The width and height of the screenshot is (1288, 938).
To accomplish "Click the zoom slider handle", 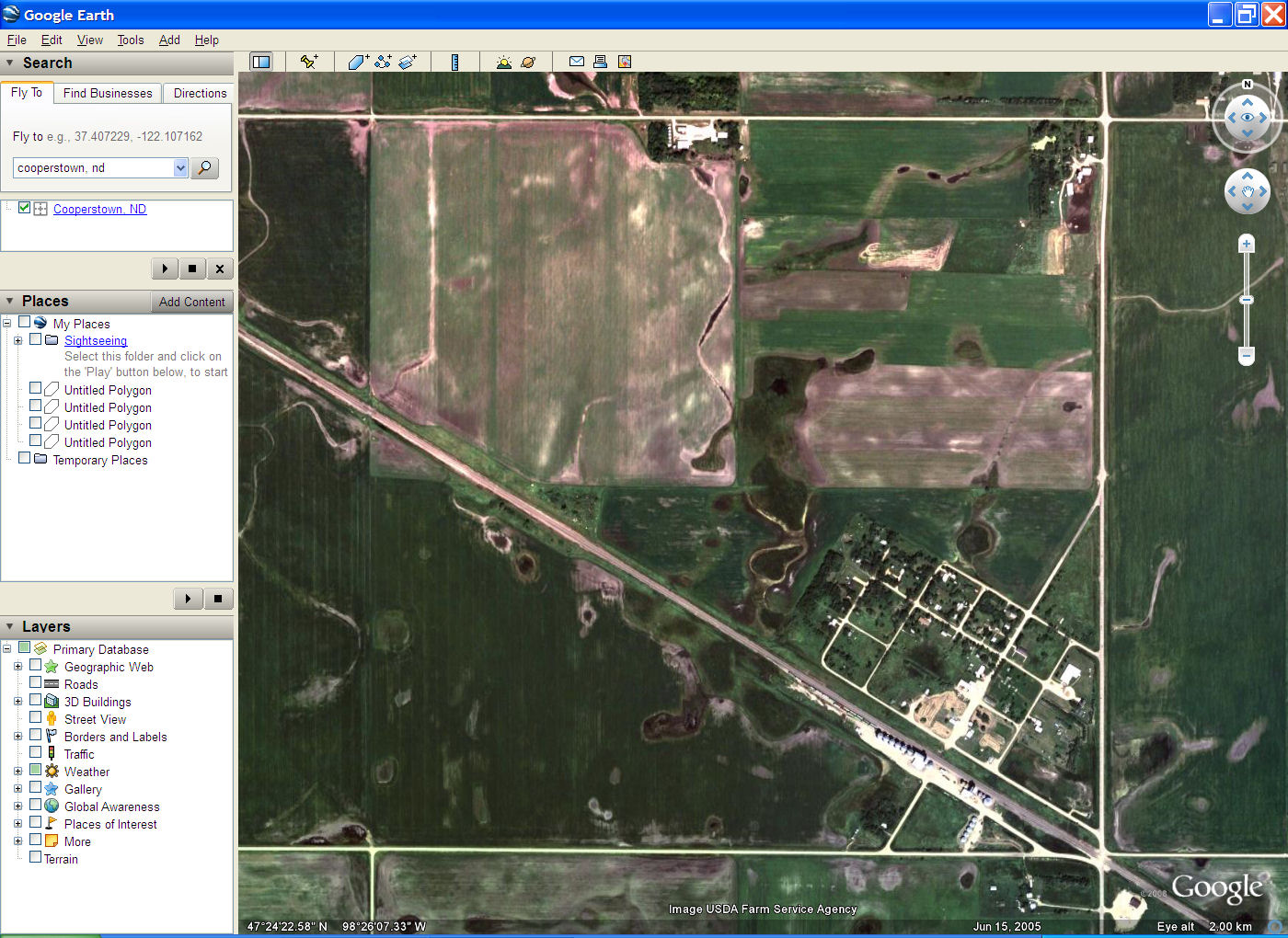I will coord(1247,300).
